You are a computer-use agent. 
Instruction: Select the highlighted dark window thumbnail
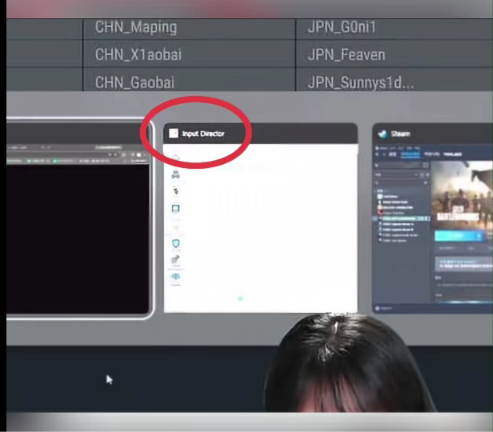click(78, 218)
